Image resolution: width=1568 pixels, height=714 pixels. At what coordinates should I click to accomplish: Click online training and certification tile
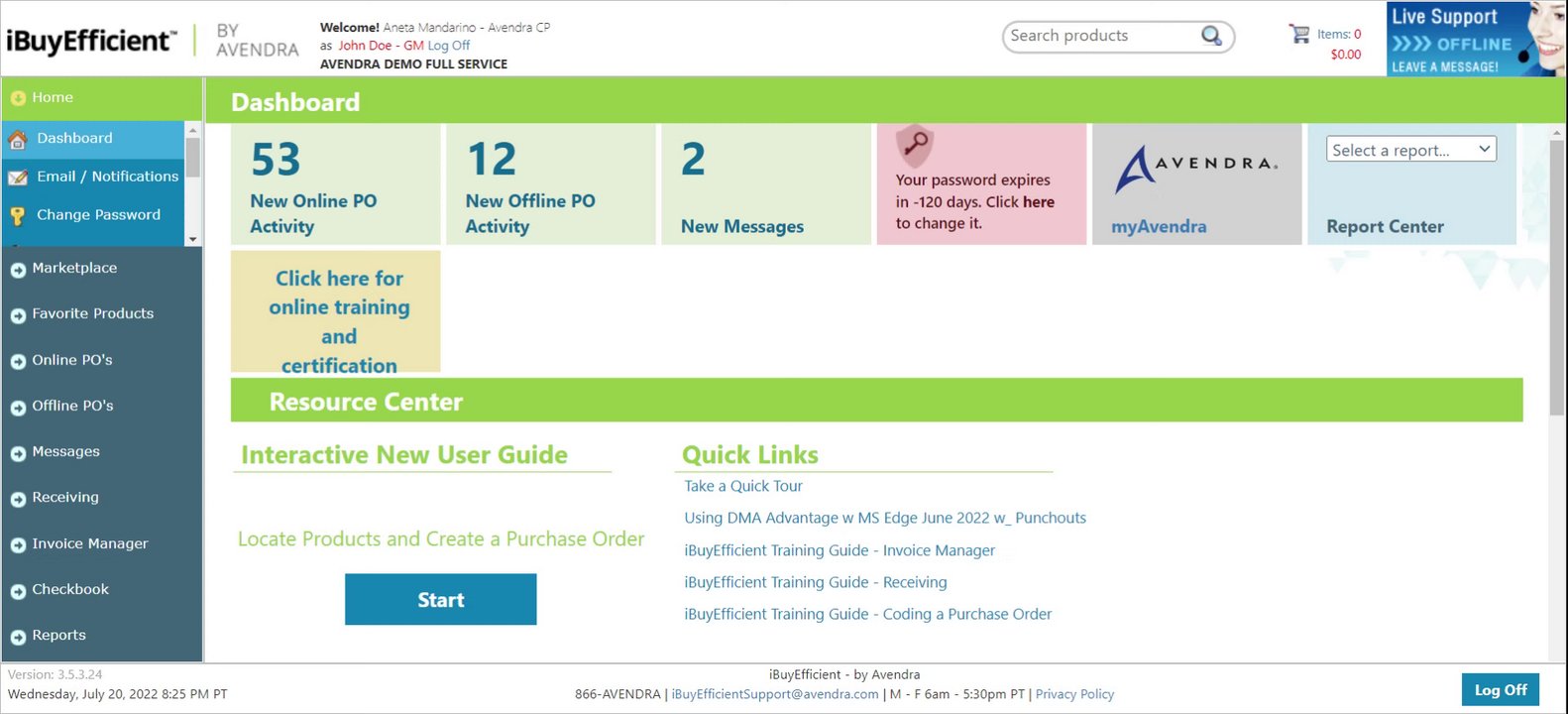[335, 311]
